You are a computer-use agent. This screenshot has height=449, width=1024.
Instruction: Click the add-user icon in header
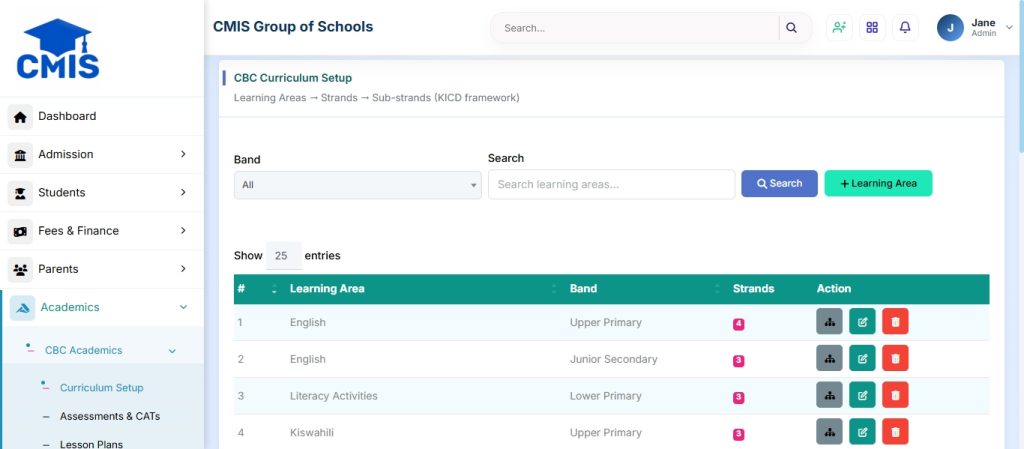[839, 27]
